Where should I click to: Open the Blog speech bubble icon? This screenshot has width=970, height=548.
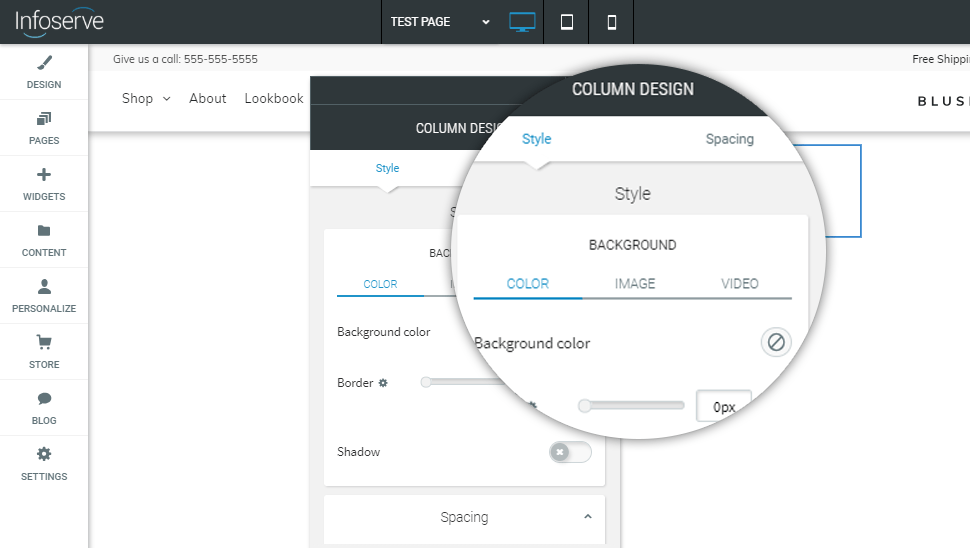click(x=44, y=399)
